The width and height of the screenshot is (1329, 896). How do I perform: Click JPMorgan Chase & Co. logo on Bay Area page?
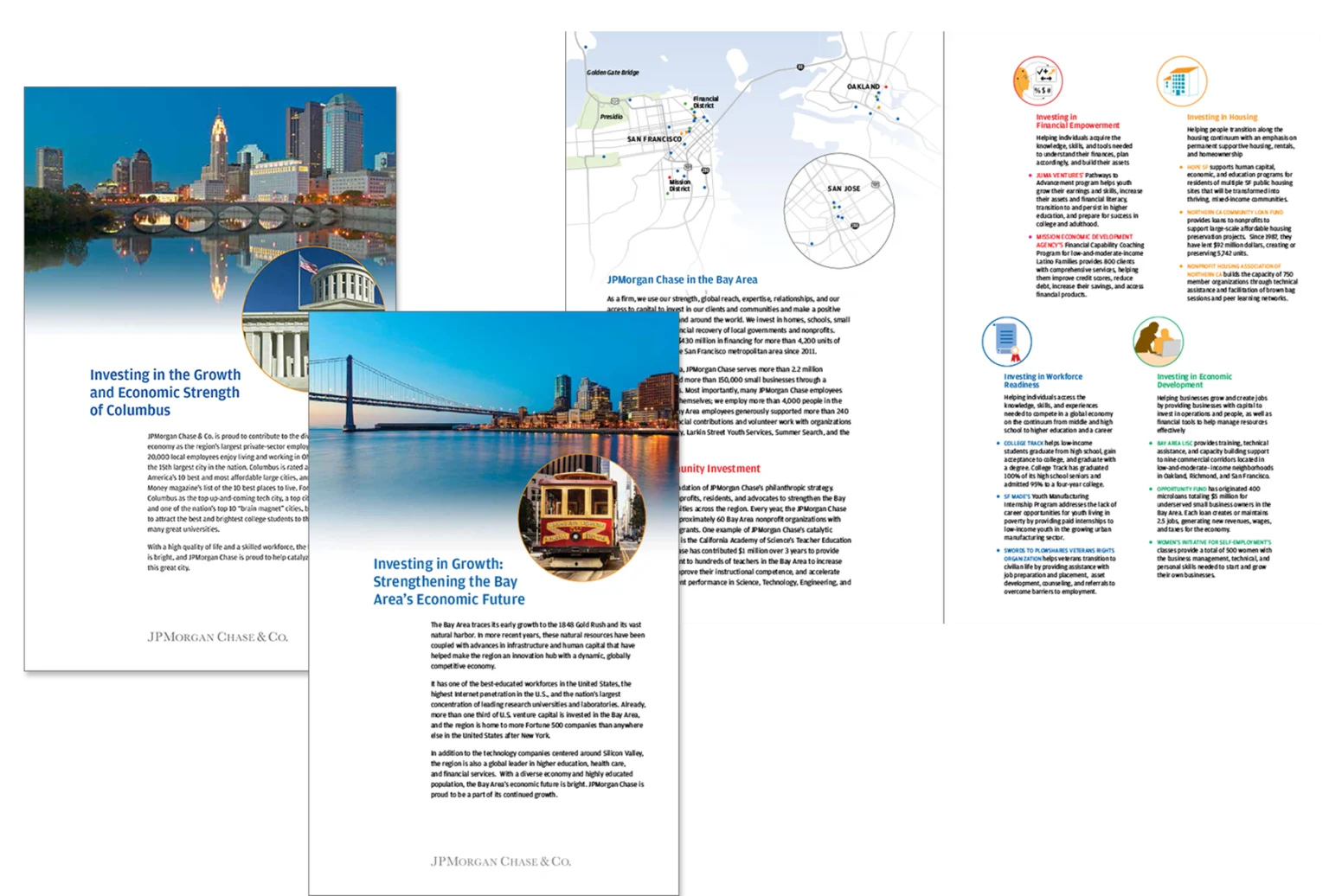click(x=501, y=861)
